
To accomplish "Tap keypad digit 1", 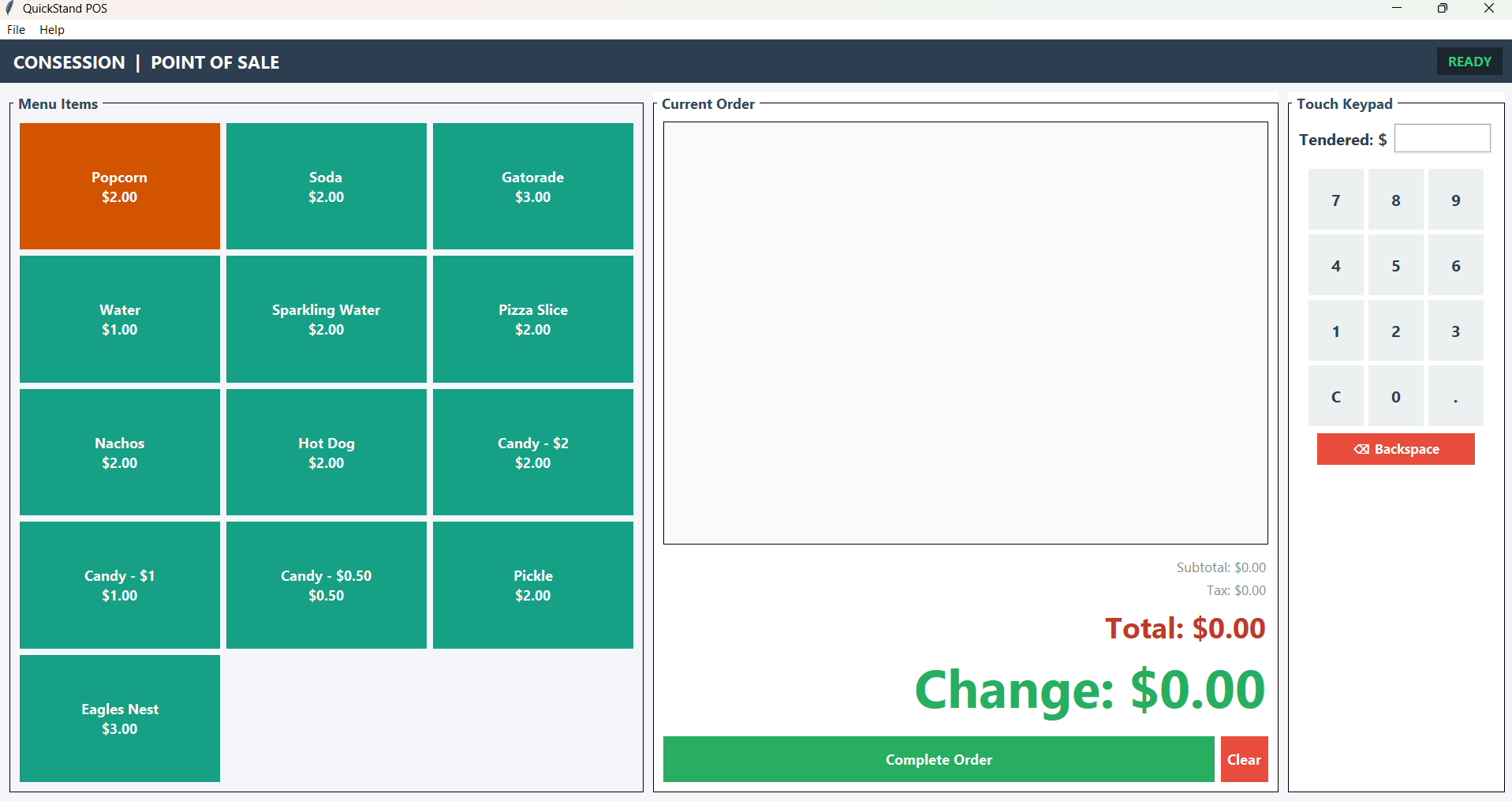I will pyautogui.click(x=1336, y=331).
